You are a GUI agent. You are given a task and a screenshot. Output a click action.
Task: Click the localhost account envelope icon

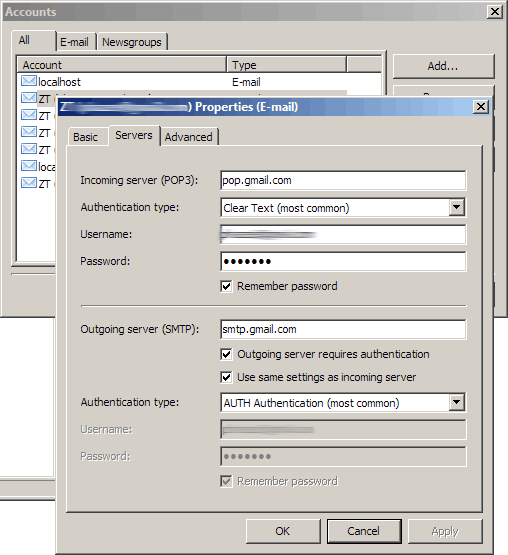pos(28,81)
